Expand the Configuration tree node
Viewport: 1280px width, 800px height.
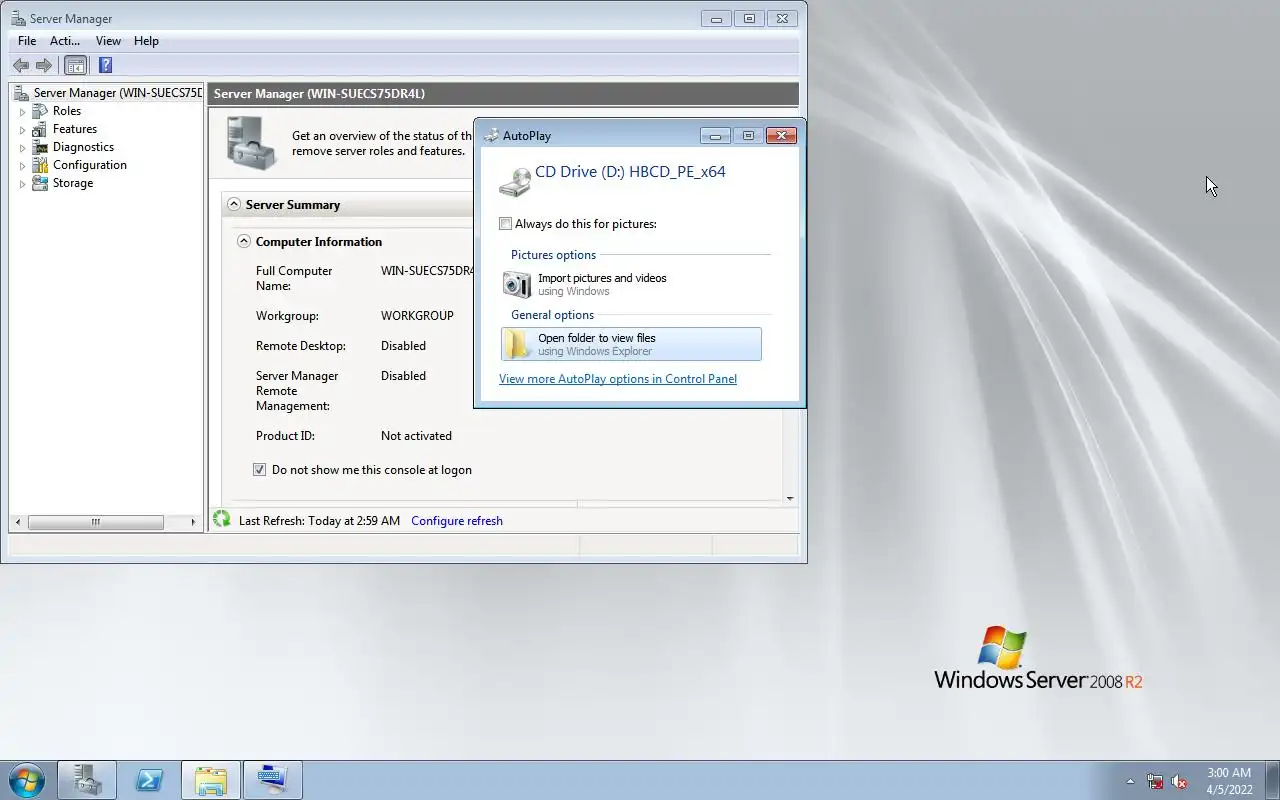22,166
